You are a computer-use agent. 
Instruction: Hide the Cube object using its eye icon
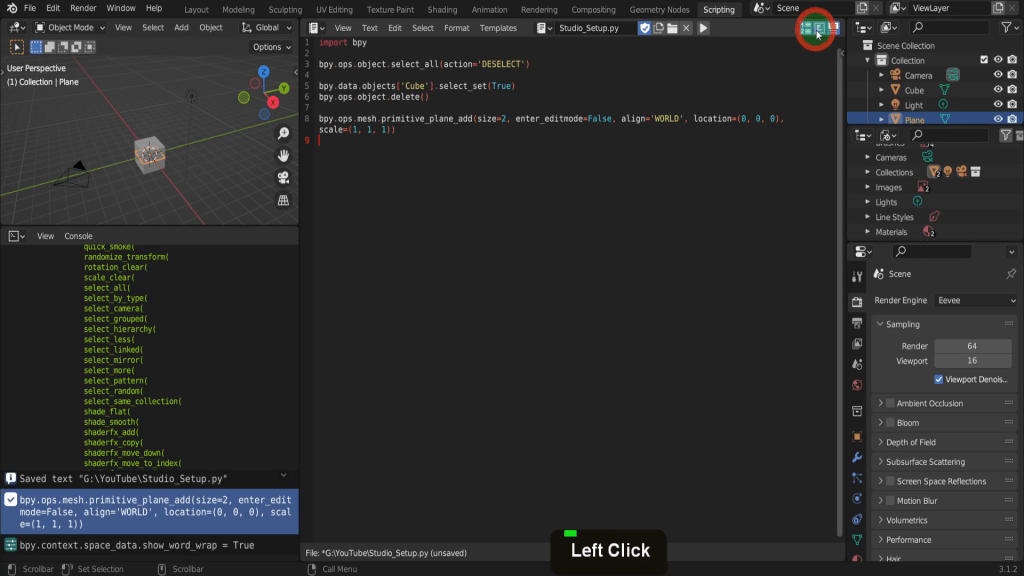coord(997,90)
